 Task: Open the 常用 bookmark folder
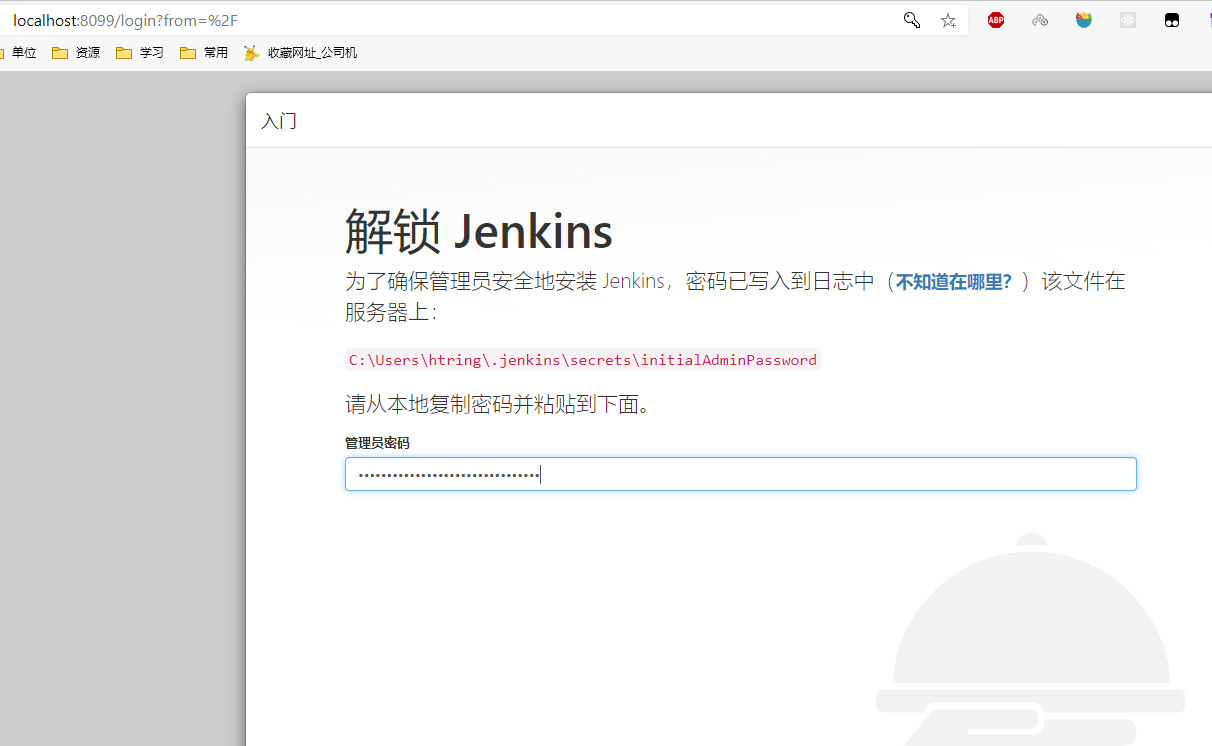click(x=204, y=53)
